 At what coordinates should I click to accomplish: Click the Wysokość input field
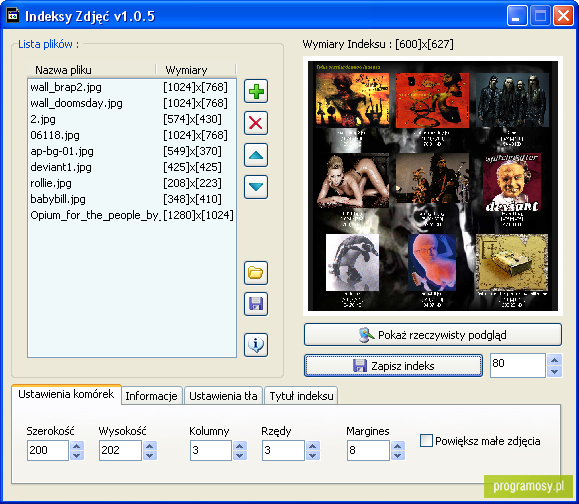120,450
